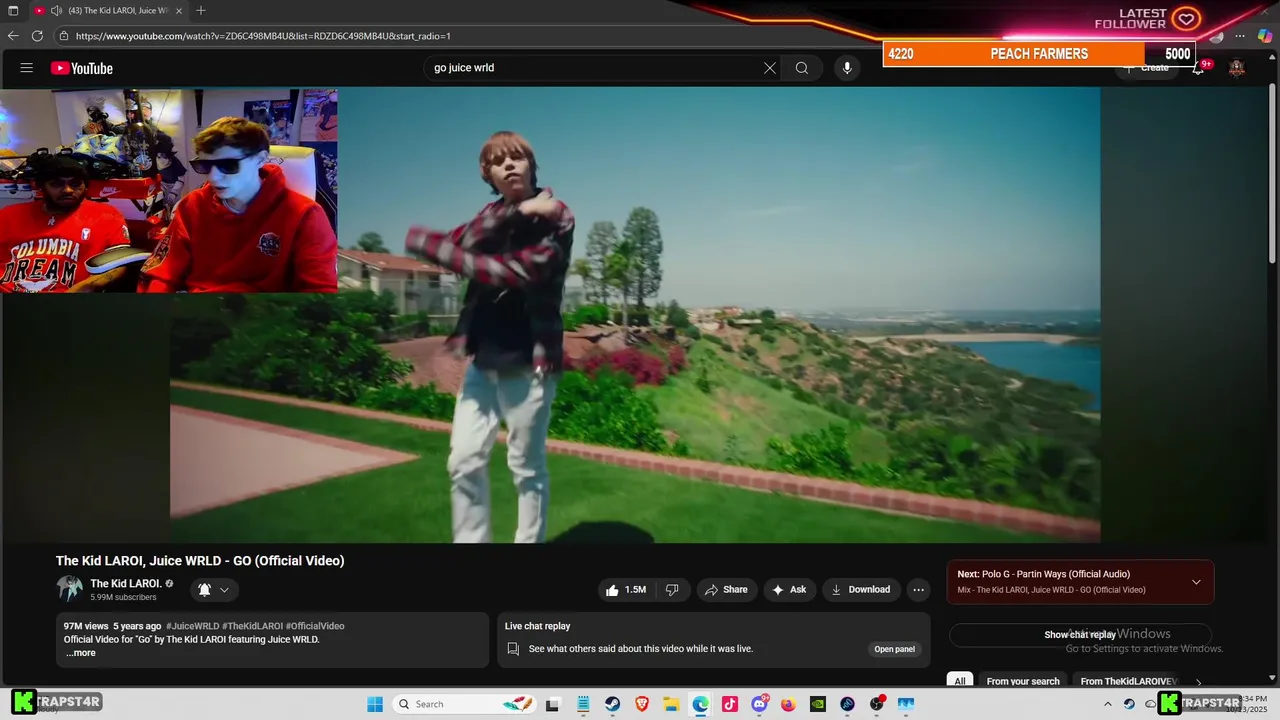
Task: Open The Kid LAROI. channel name link
Action: click(x=126, y=584)
